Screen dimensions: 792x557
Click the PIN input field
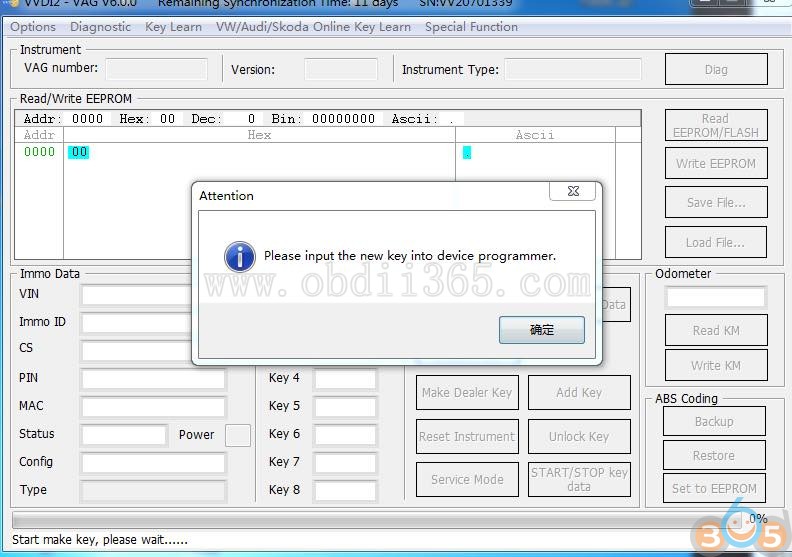tap(153, 379)
